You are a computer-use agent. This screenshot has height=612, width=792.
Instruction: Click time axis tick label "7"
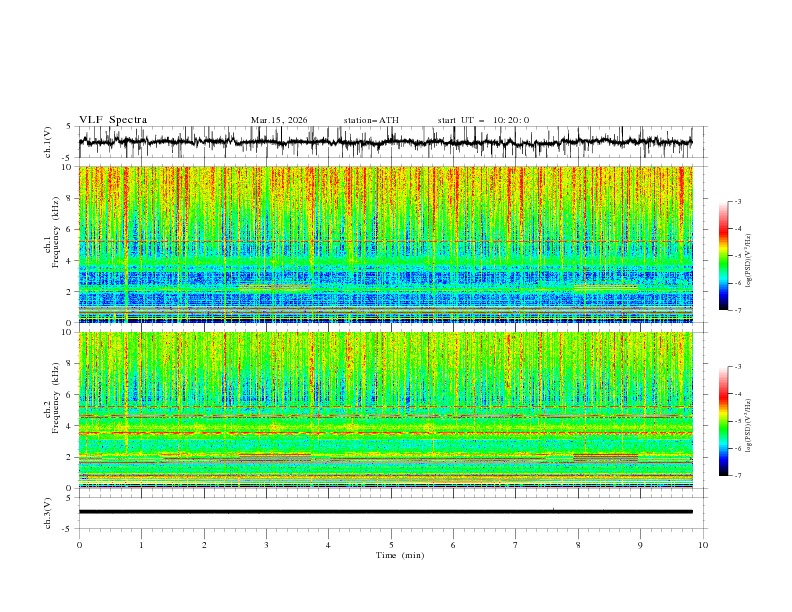(515, 545)
